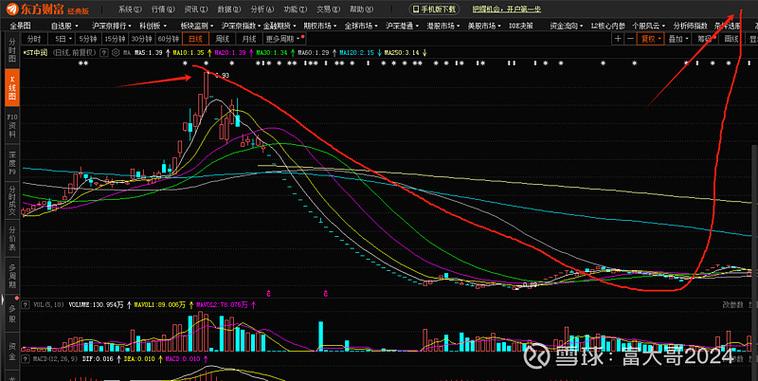Go to 全景图 view
Image resolution: width=758 pixels, height=381 pixels.
click(20, 26)
